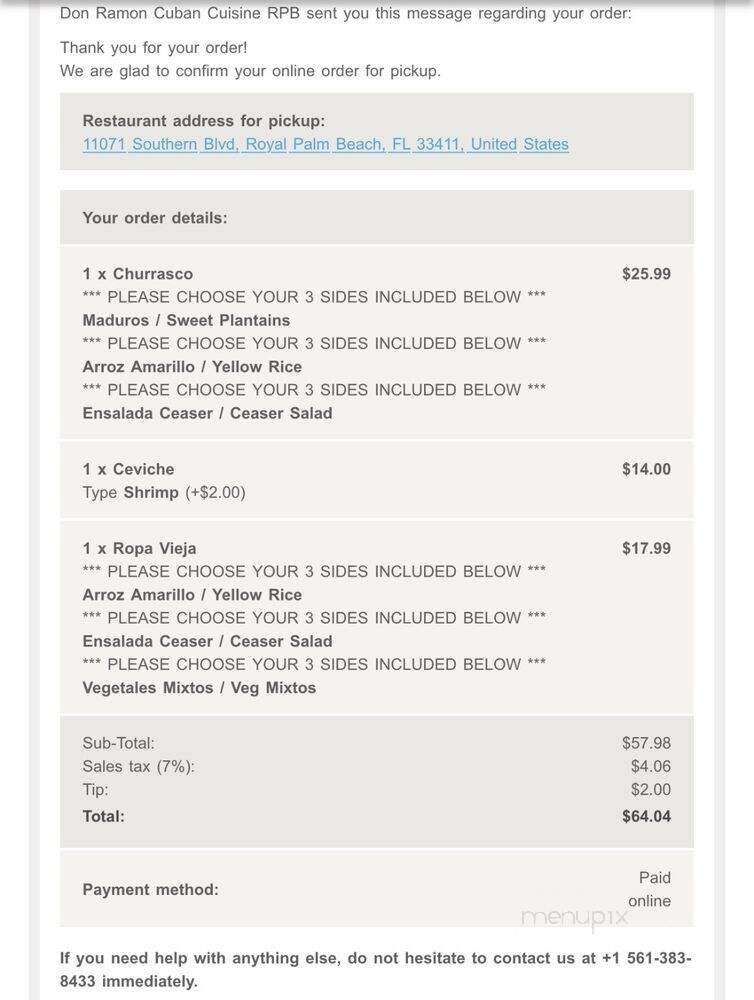Click the Shrimp type option text
754x1000 pixels.
[151, 492]
